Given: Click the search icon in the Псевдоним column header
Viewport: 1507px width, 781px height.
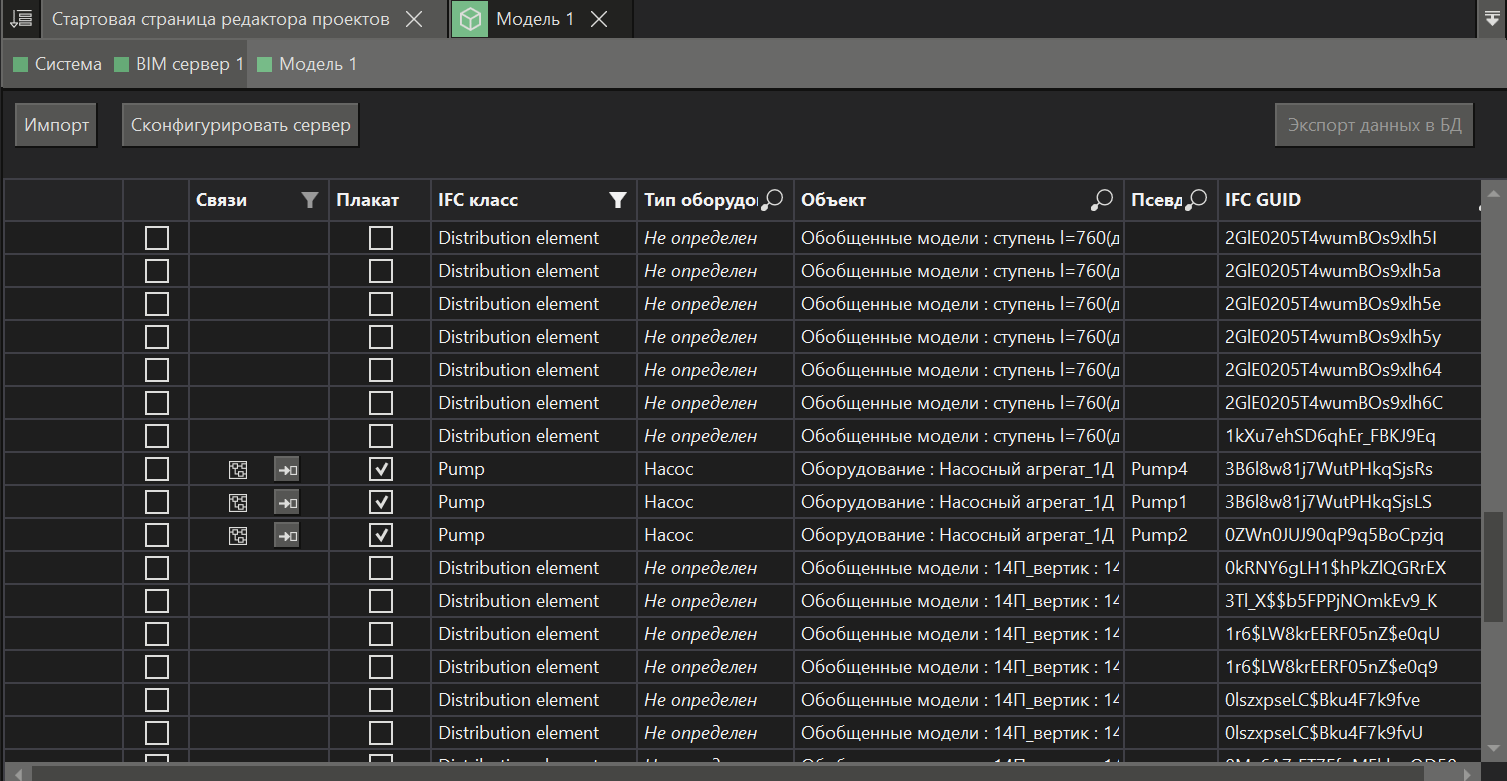Looking at the screenshot, I should click(x=1195, y=200).
